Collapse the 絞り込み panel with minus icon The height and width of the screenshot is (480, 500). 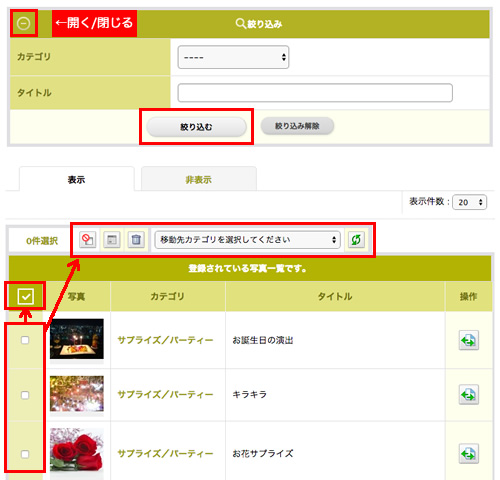24,23
